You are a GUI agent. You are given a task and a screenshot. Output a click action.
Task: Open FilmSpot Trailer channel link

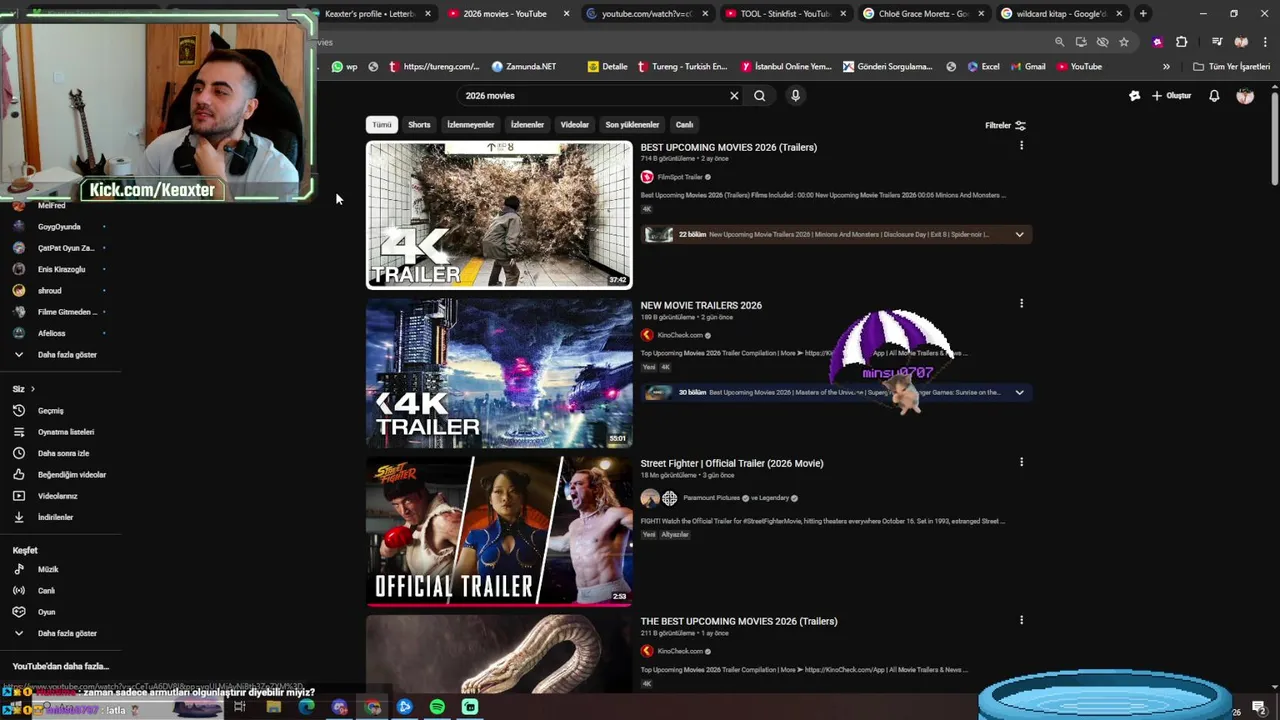[x=680, y=177]
